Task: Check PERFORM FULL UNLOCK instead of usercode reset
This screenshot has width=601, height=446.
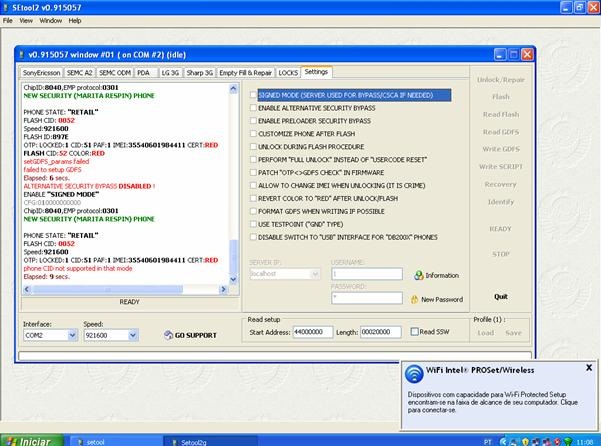Action: point(253,159)
